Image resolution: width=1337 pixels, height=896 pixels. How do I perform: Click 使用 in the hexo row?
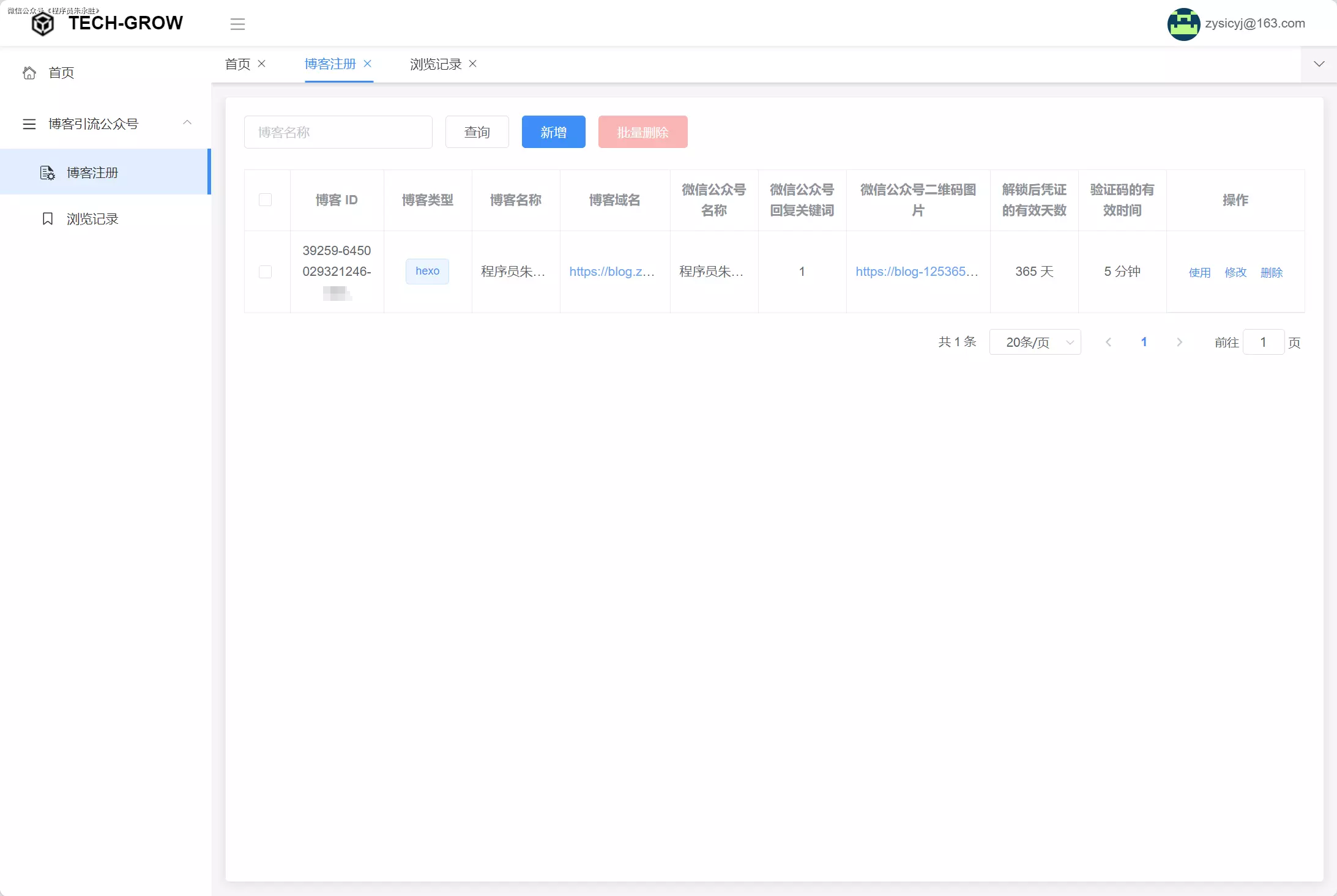(1199, 273)
